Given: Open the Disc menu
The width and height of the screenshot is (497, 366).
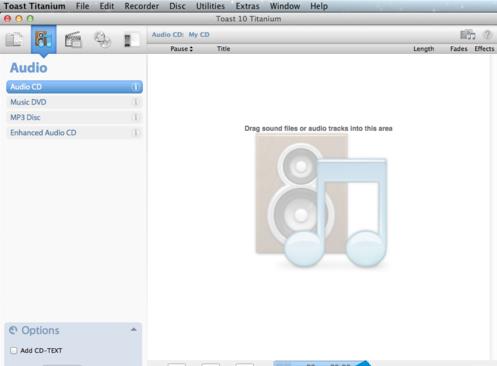Looking at the screenshot, I should pos(177,6).
